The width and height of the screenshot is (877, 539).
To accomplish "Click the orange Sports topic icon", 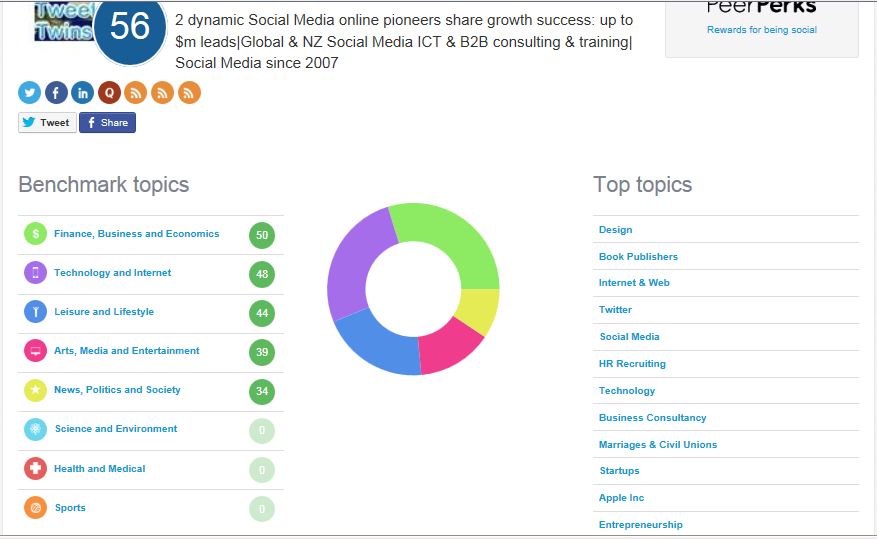I will point(35,508).
